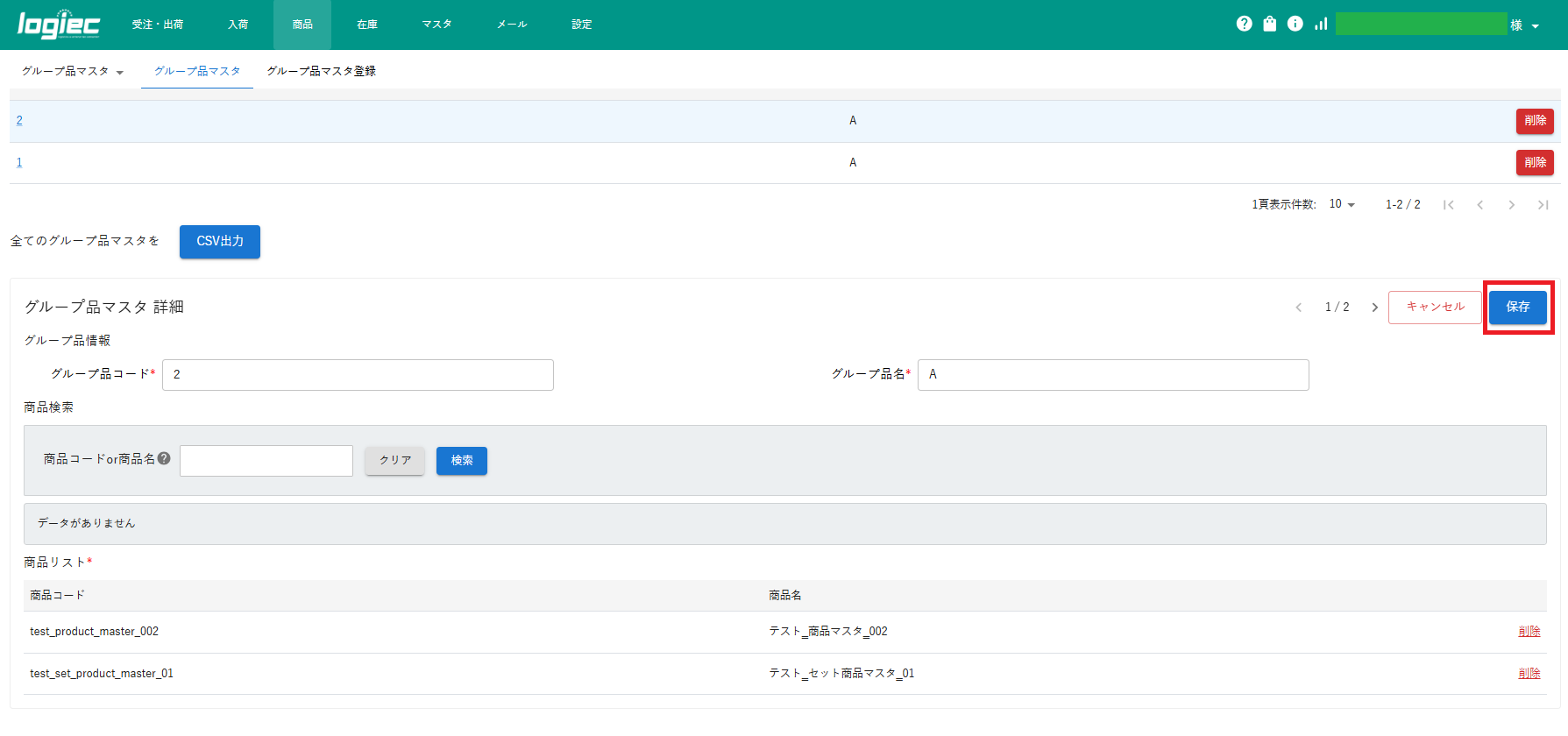This screenshot has height=736, width=1568.
Task: Click into the グループ品名 input field
Action: (x=1112, y=375)
